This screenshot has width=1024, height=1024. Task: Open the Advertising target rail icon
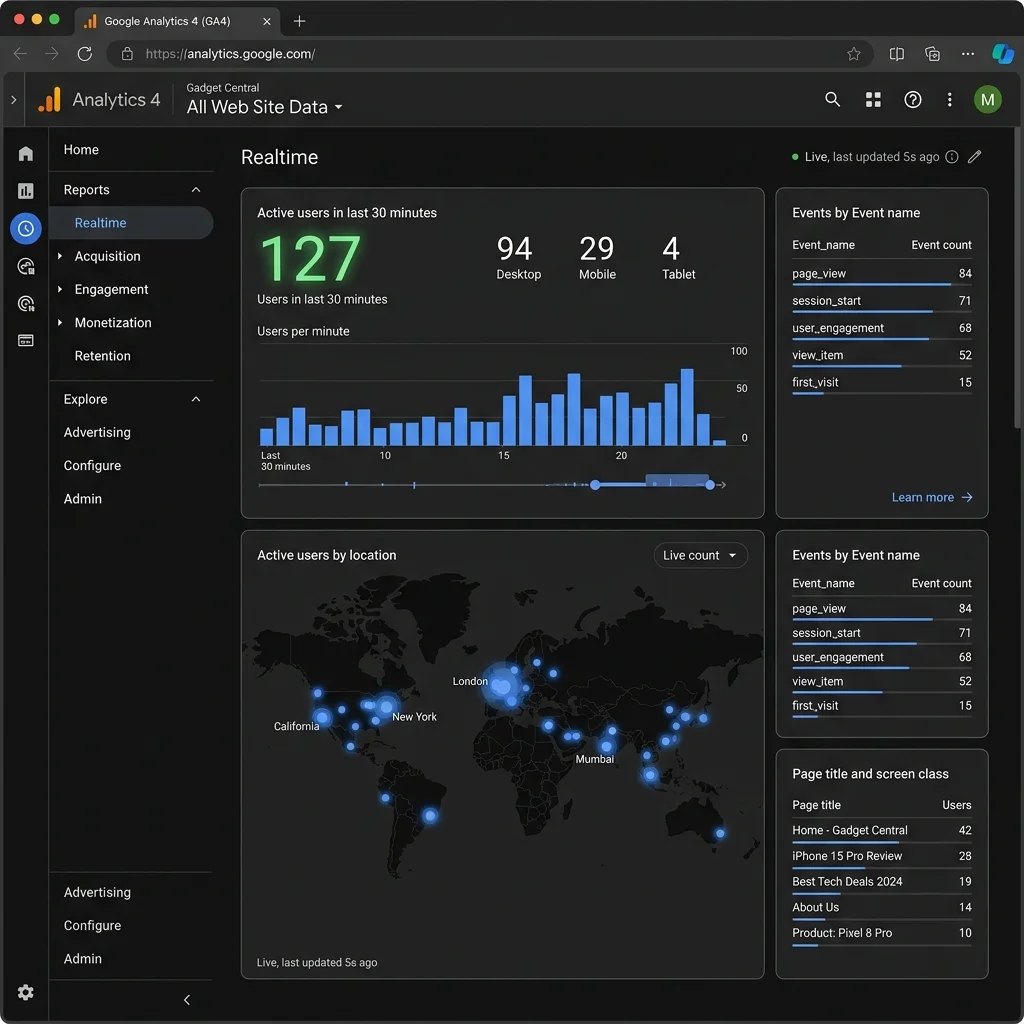pyautogui.click(x=25, y=303)
